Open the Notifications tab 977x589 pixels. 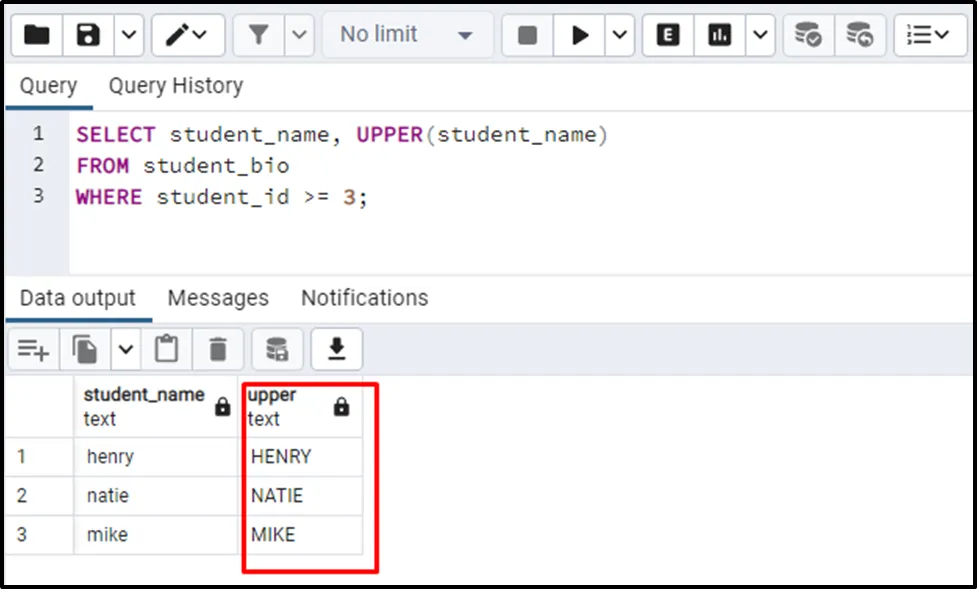point(364,298)
